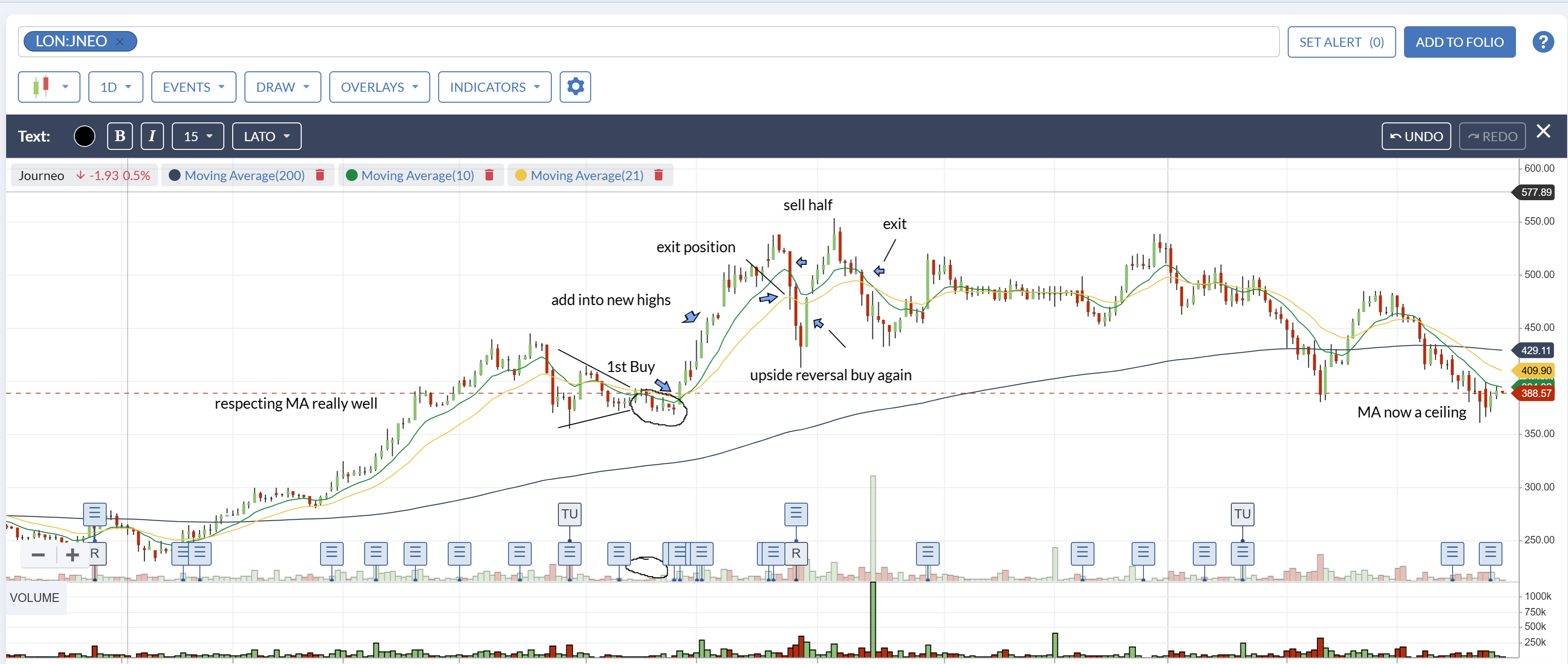This screenshot has width=1568, height=664.
Task: Zoom out with the minus button
Action: pyautogui.click(x=38, y=554)
